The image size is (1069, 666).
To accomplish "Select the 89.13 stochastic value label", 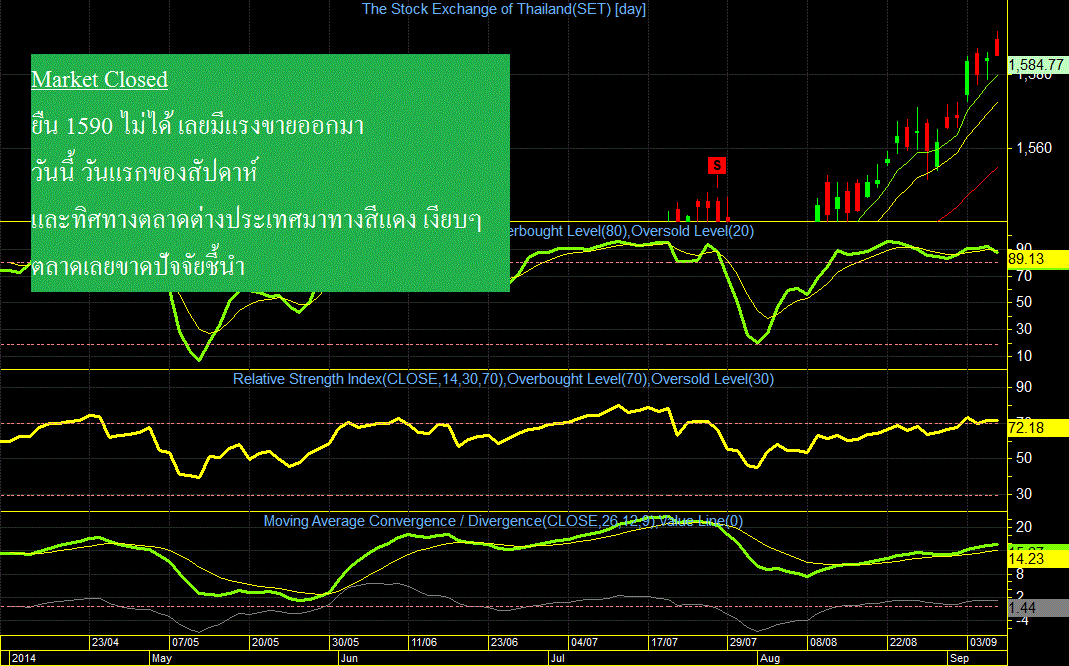I will pos(1038,259).
